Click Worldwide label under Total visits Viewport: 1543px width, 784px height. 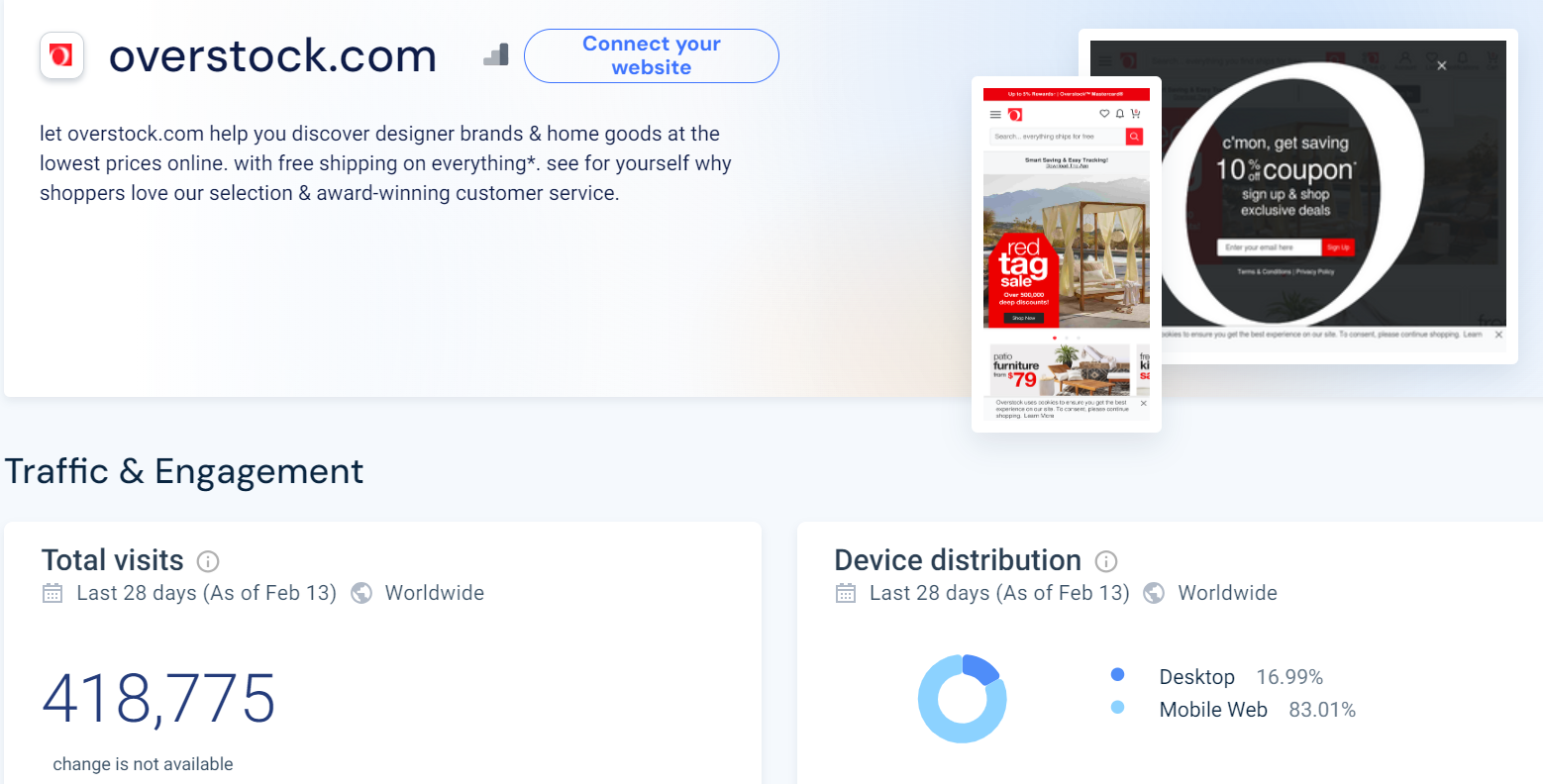pyautogui.click(x=435, y=593)
